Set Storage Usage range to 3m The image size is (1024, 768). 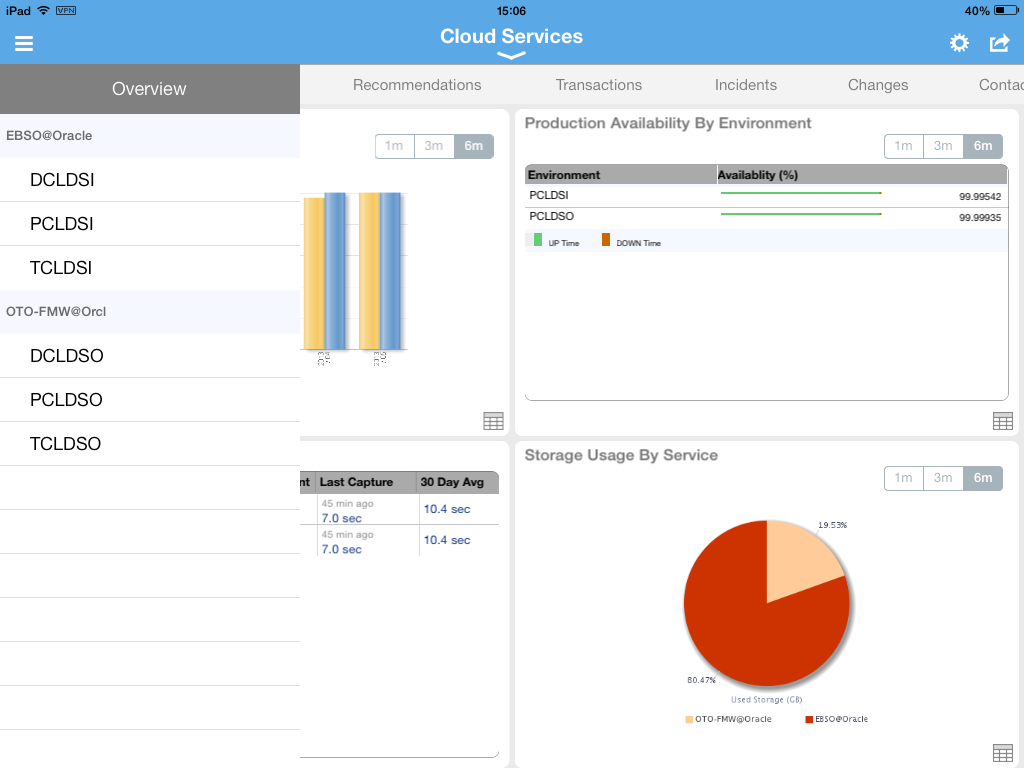coord(942,478)
